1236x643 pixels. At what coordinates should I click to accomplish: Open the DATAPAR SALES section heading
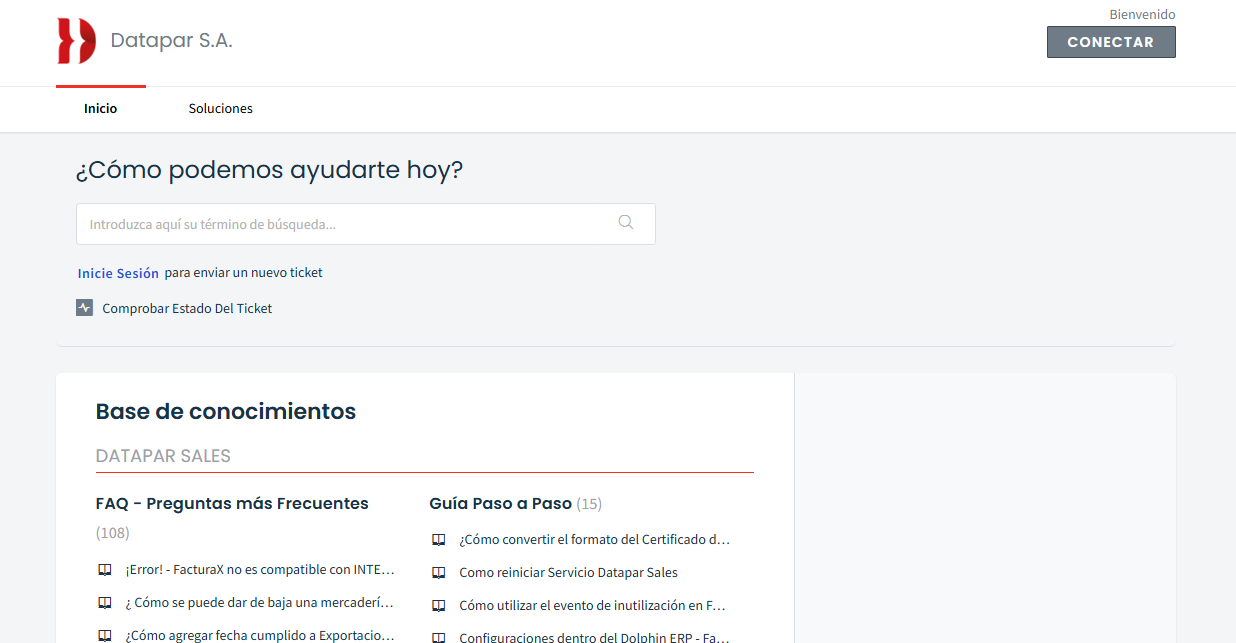[x=163, y=456]
